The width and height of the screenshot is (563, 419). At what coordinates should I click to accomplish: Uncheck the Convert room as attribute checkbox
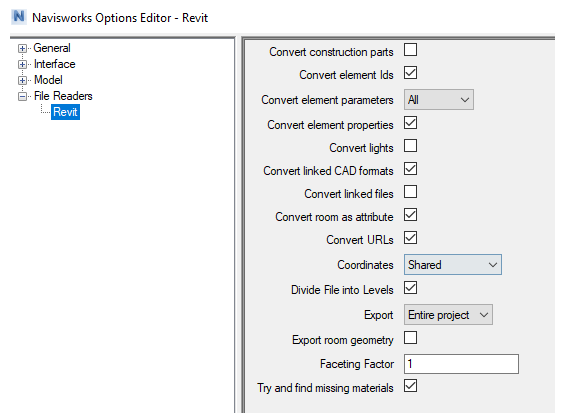(410, 215)
